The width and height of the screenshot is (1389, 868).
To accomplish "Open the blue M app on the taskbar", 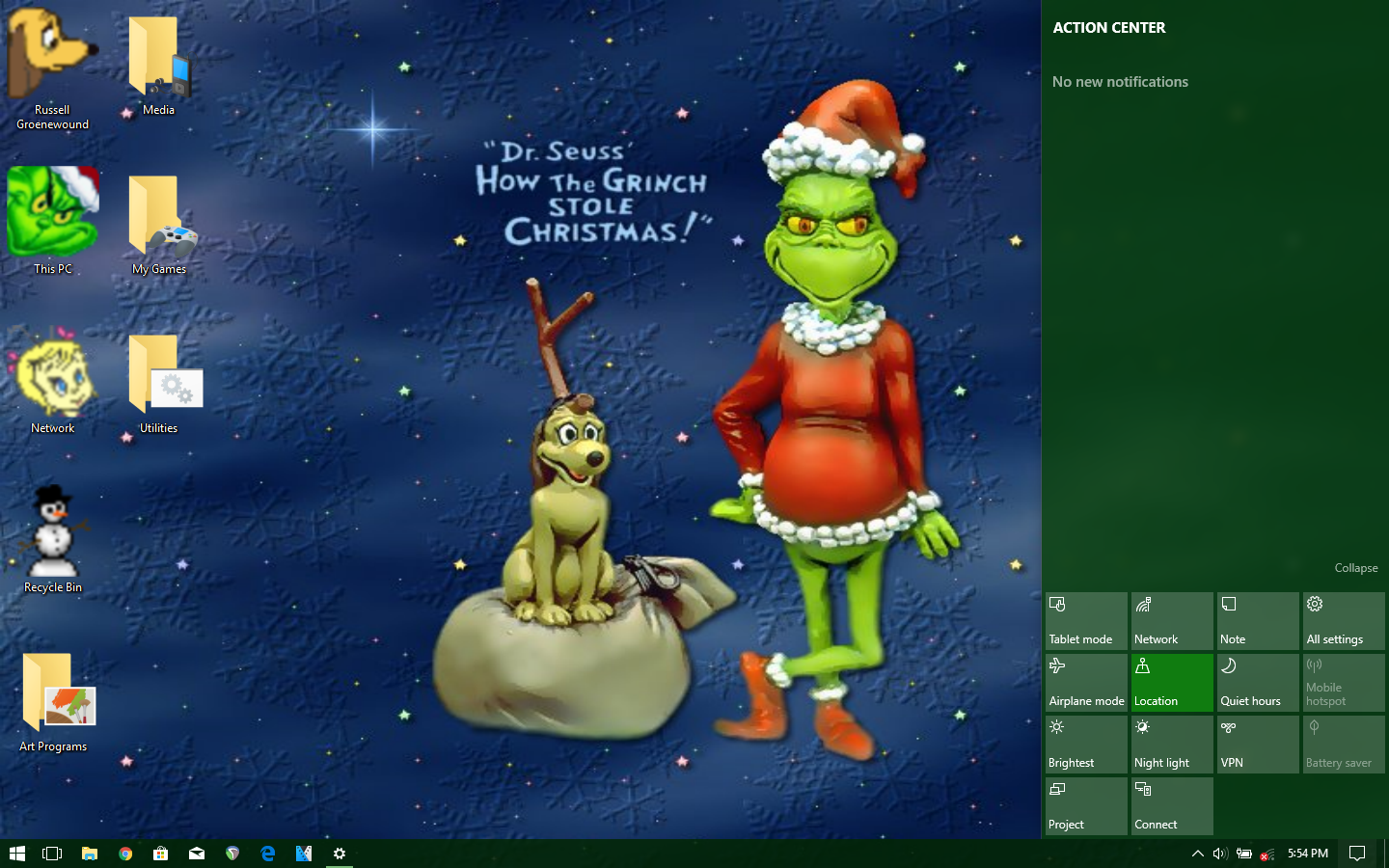I will click(304, 854).
